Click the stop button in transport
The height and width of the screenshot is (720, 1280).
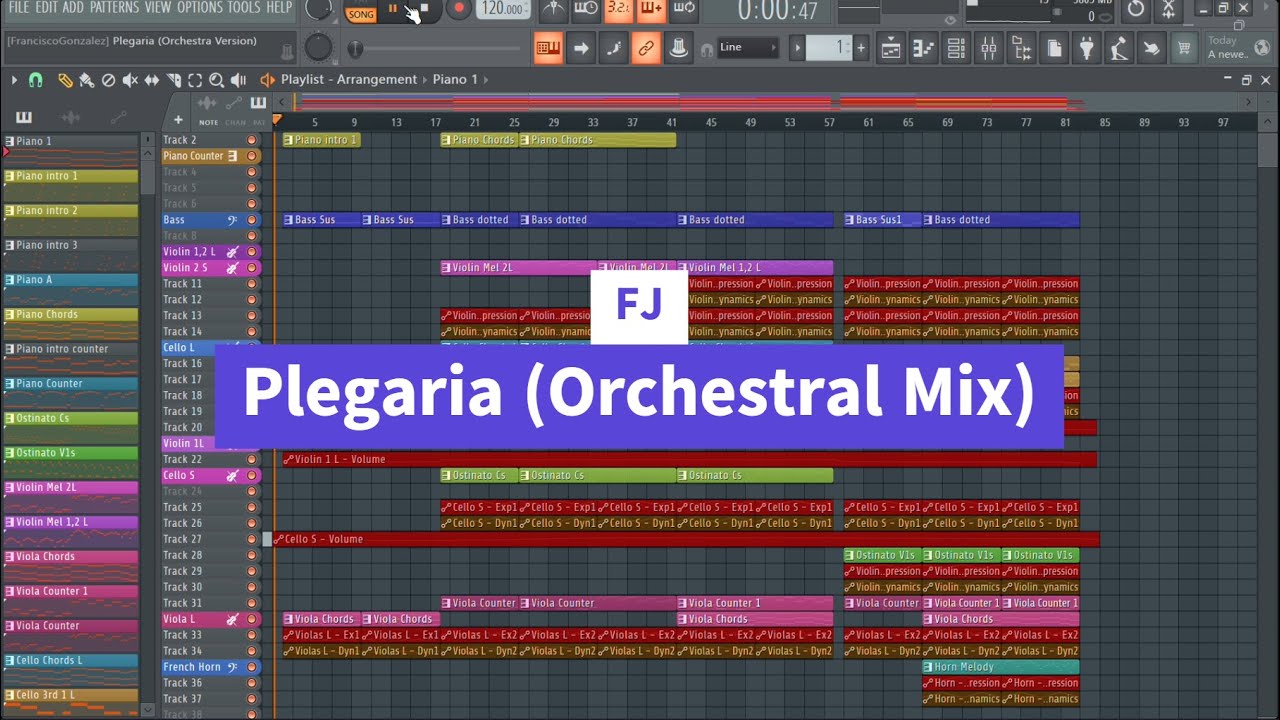pos(423,9)
